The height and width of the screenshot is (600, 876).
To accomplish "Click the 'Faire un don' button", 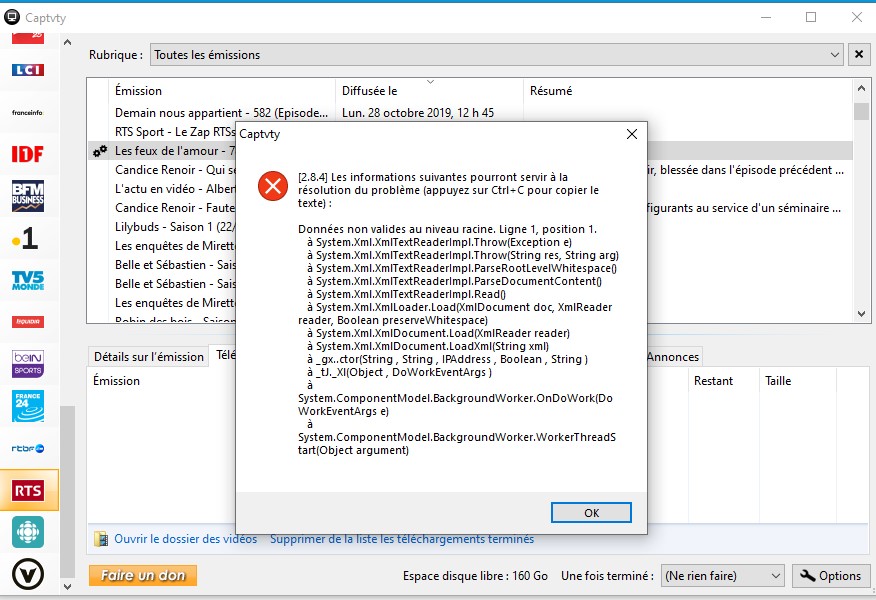I will [x=143, y=576].
